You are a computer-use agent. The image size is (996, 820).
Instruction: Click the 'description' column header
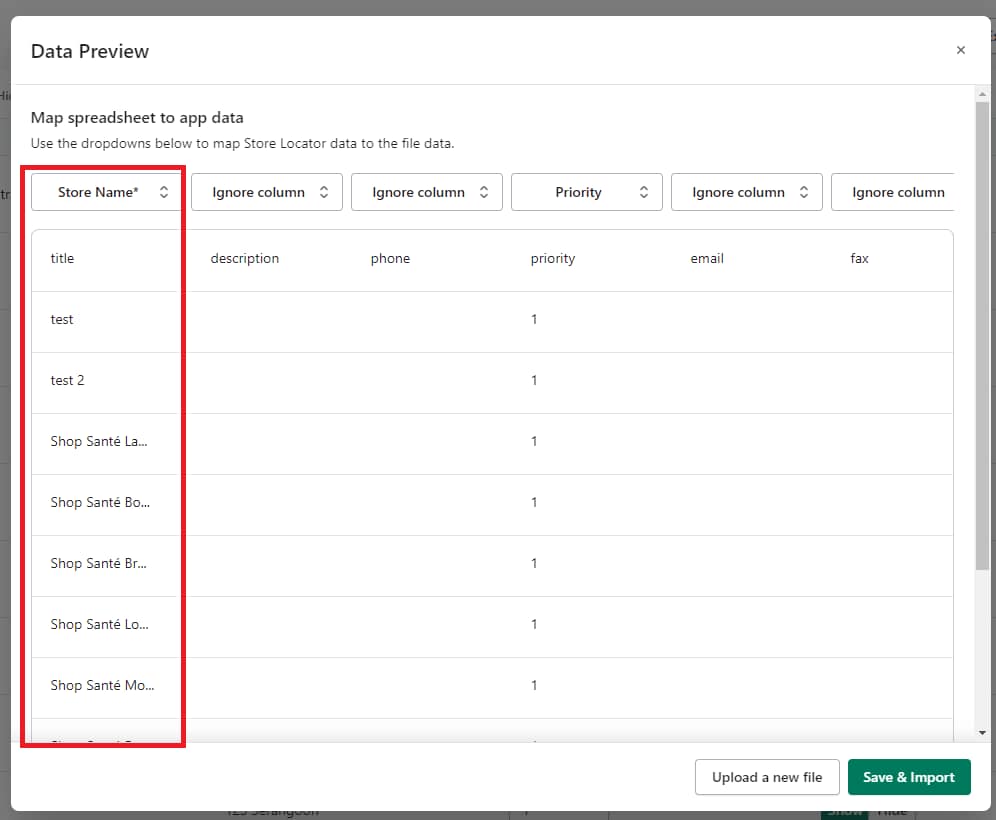coord(245,258)
